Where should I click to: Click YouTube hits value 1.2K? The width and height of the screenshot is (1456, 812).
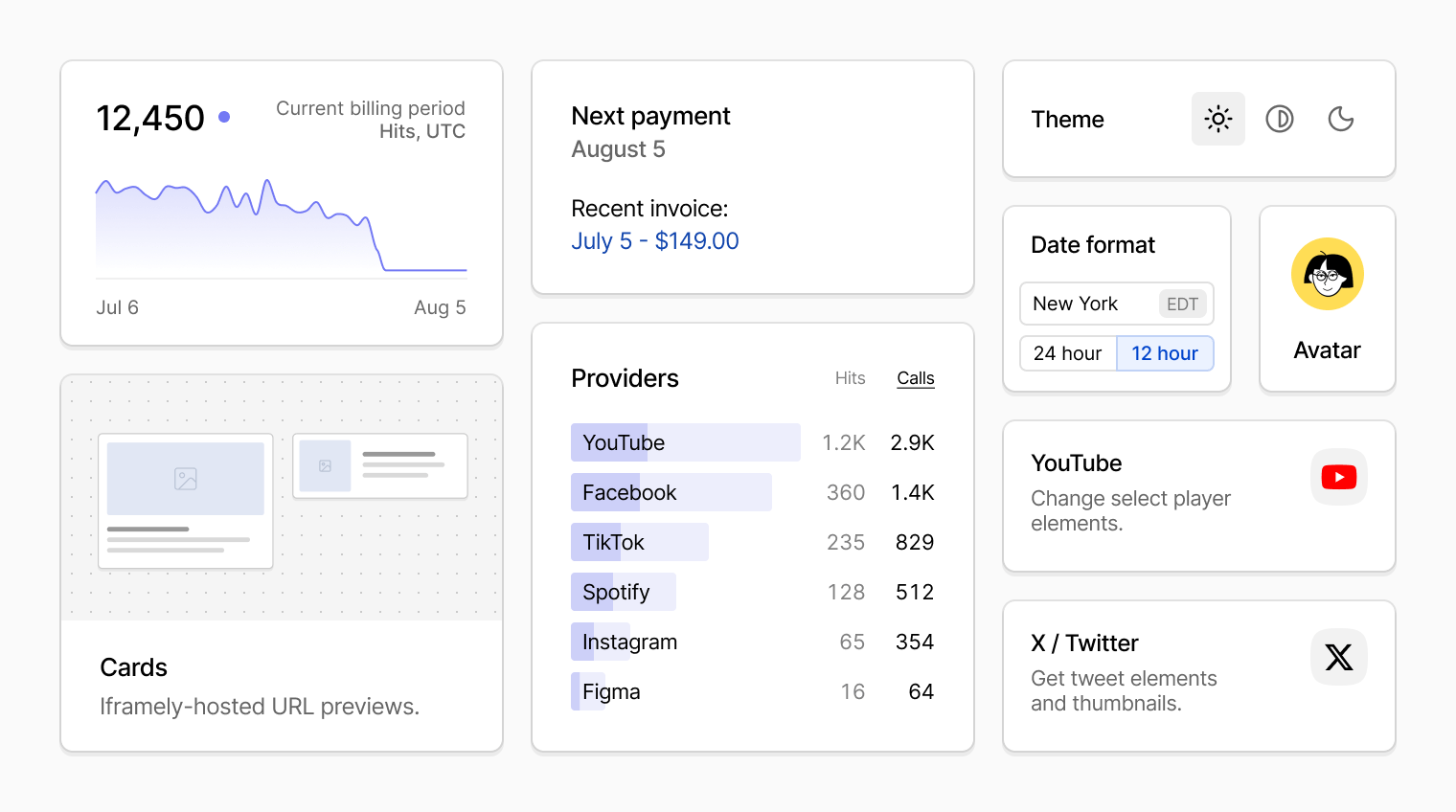(x=844, y=442)
